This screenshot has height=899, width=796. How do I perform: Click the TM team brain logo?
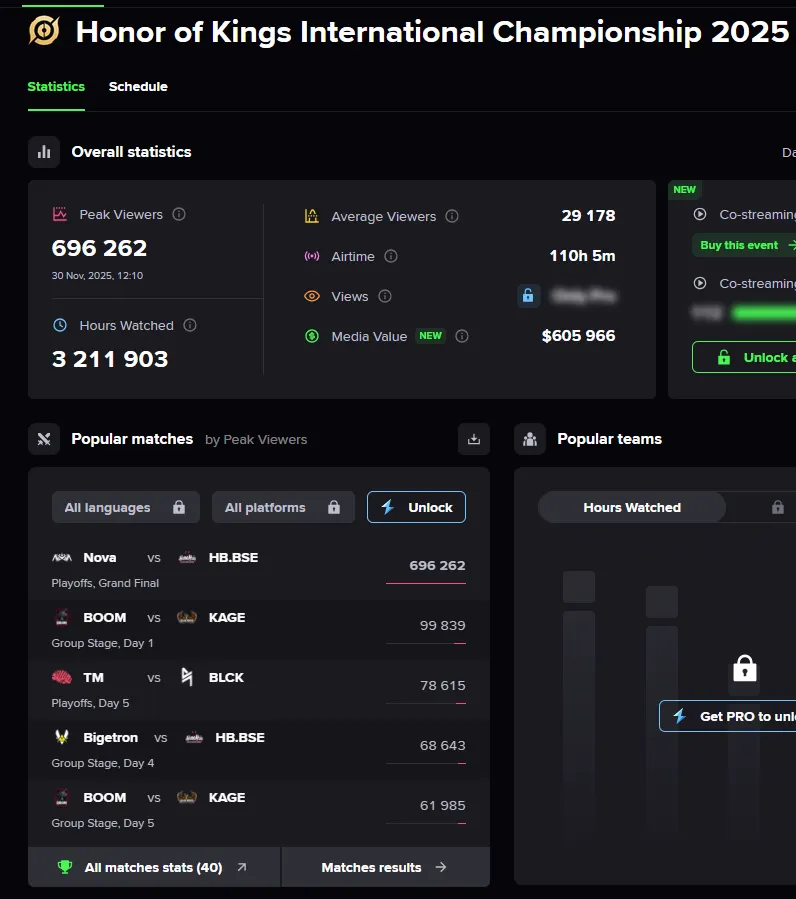[x=62, y=678]
